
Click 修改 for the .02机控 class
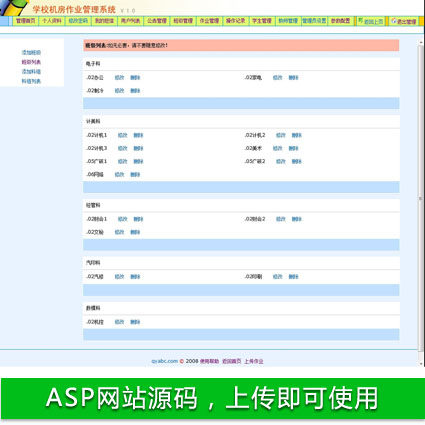pyautogui.click(x=119, y=322)
